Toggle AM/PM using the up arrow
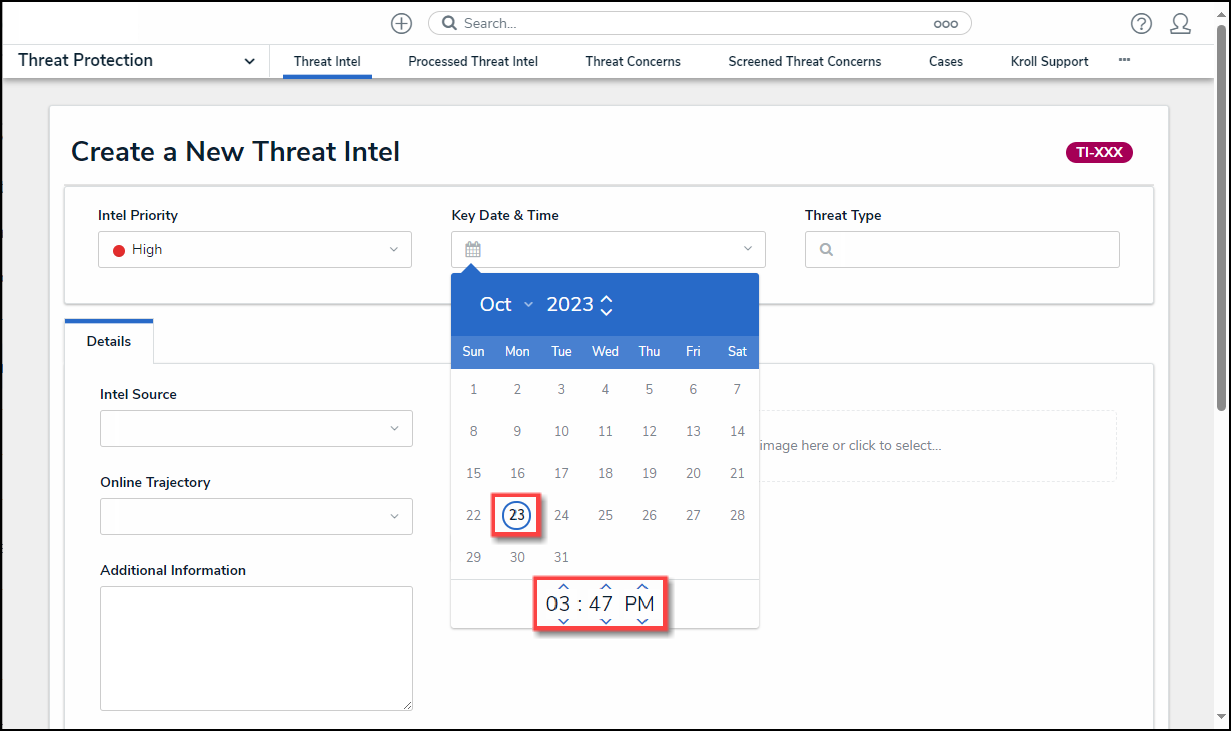The height and width of the screenshot is (731, 1231). point(642,587)
